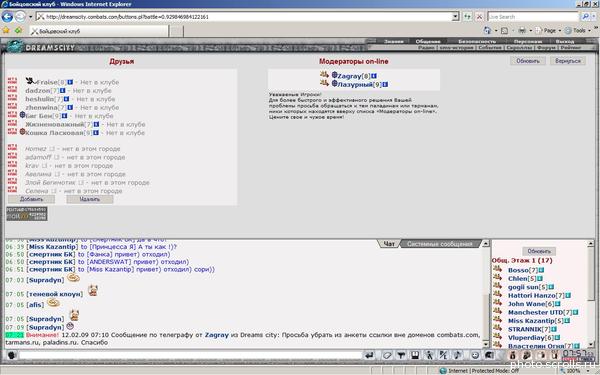The height and width of the screenshot is (375, 600).
Task: Open the smiley emoticons icon
Action: (475, 355)
